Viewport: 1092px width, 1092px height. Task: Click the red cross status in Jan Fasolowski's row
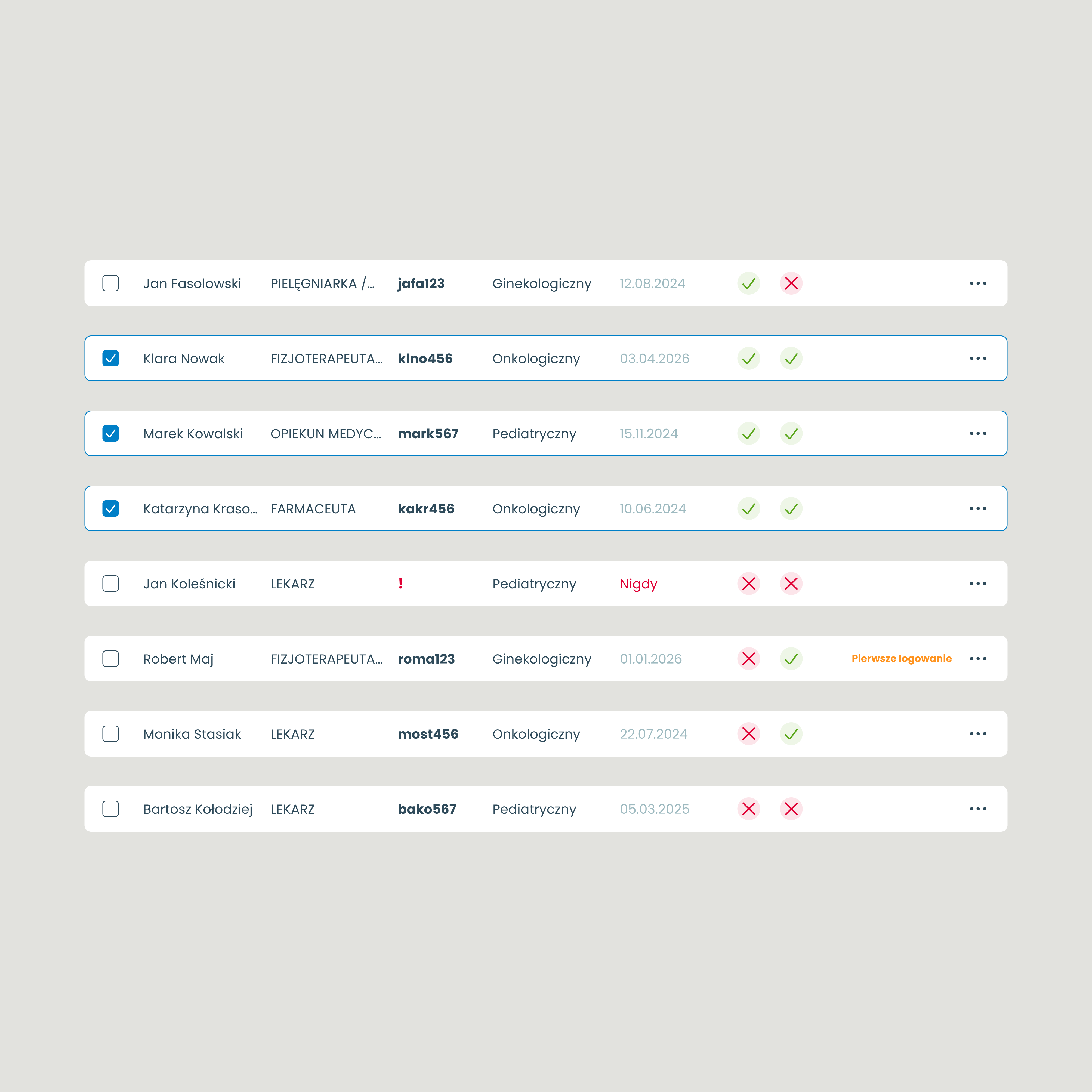791,283
